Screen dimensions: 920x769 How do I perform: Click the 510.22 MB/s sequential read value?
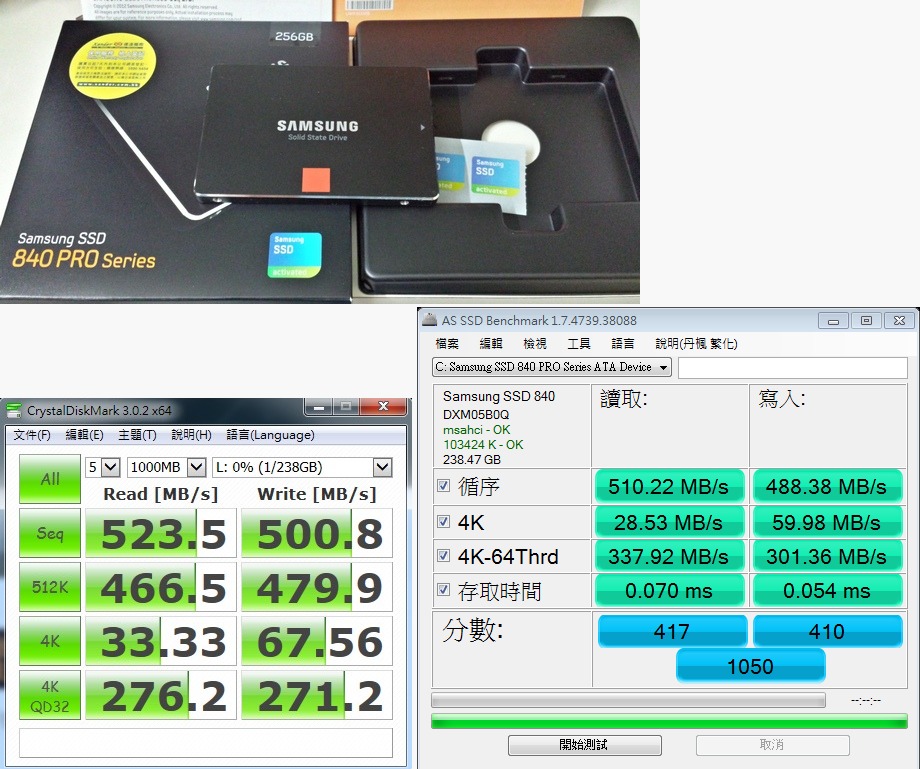tap(669, 486)
